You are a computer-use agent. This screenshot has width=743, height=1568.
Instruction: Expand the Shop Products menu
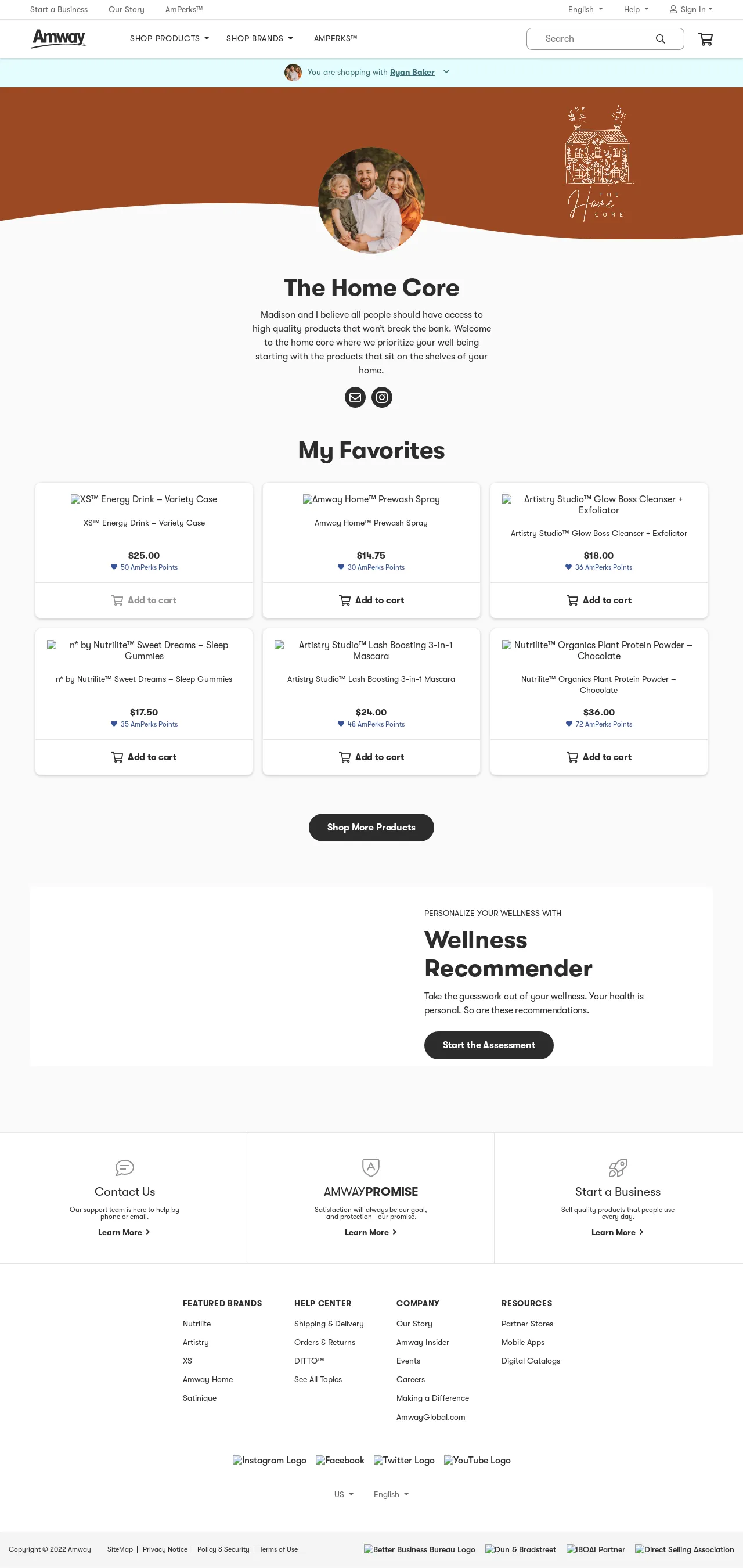[169, 38]
